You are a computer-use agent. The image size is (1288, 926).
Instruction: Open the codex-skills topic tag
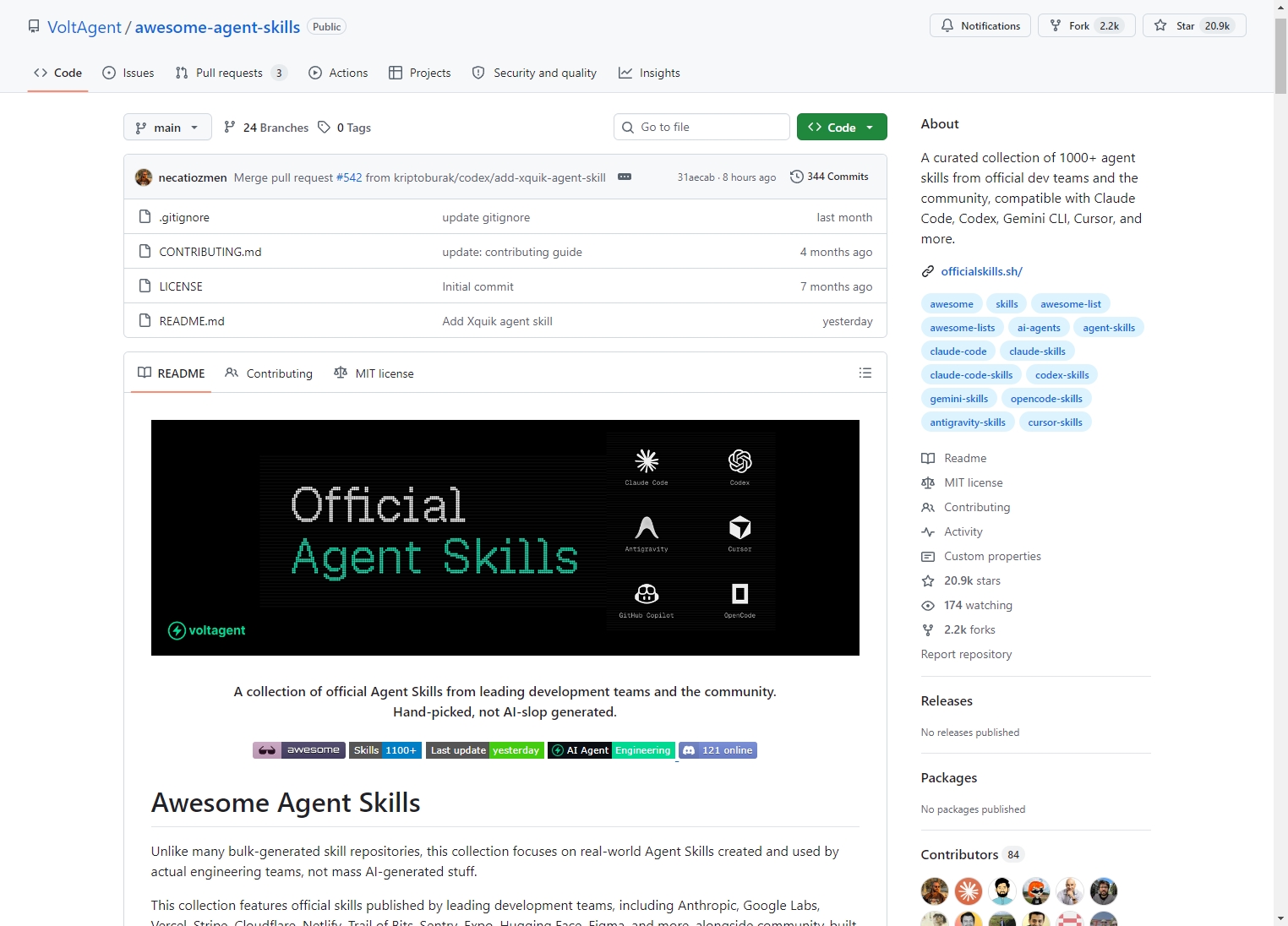pyautogui.click(x=1062, y=375)
